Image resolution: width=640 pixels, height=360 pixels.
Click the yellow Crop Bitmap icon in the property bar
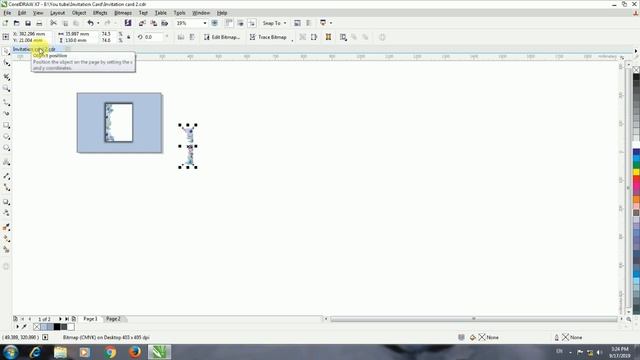pyautogui.click(x=328, y=37)
